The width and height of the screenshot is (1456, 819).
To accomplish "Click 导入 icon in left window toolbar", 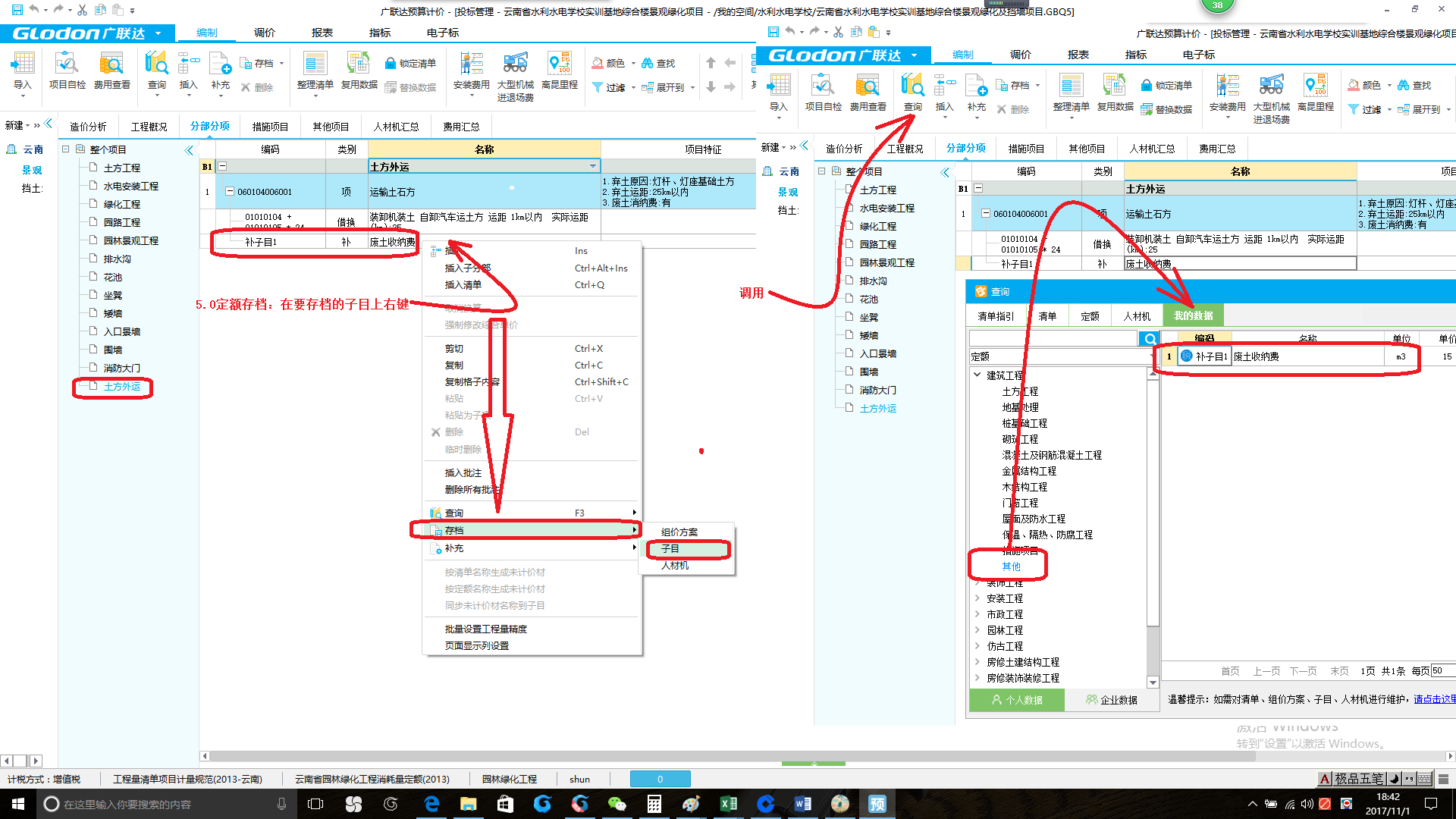I will click(23, 72).
